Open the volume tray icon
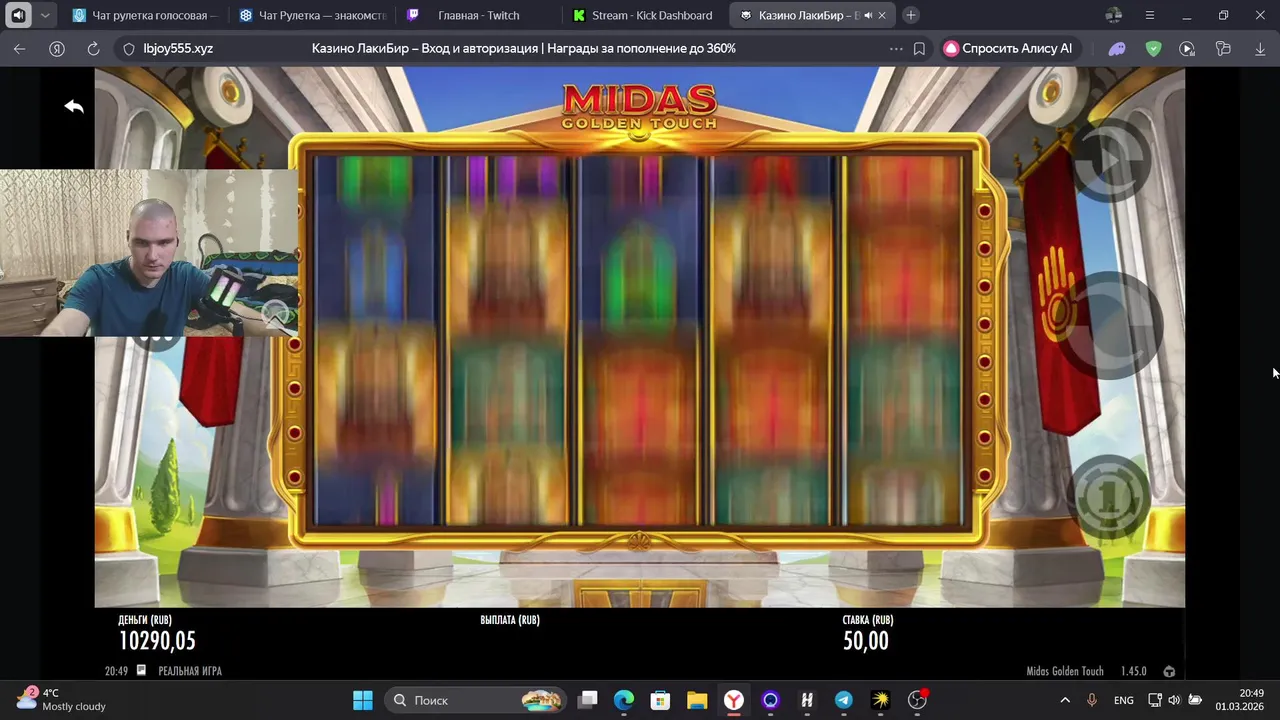This screenshot has height=720, width=1280. (1174, 700)
